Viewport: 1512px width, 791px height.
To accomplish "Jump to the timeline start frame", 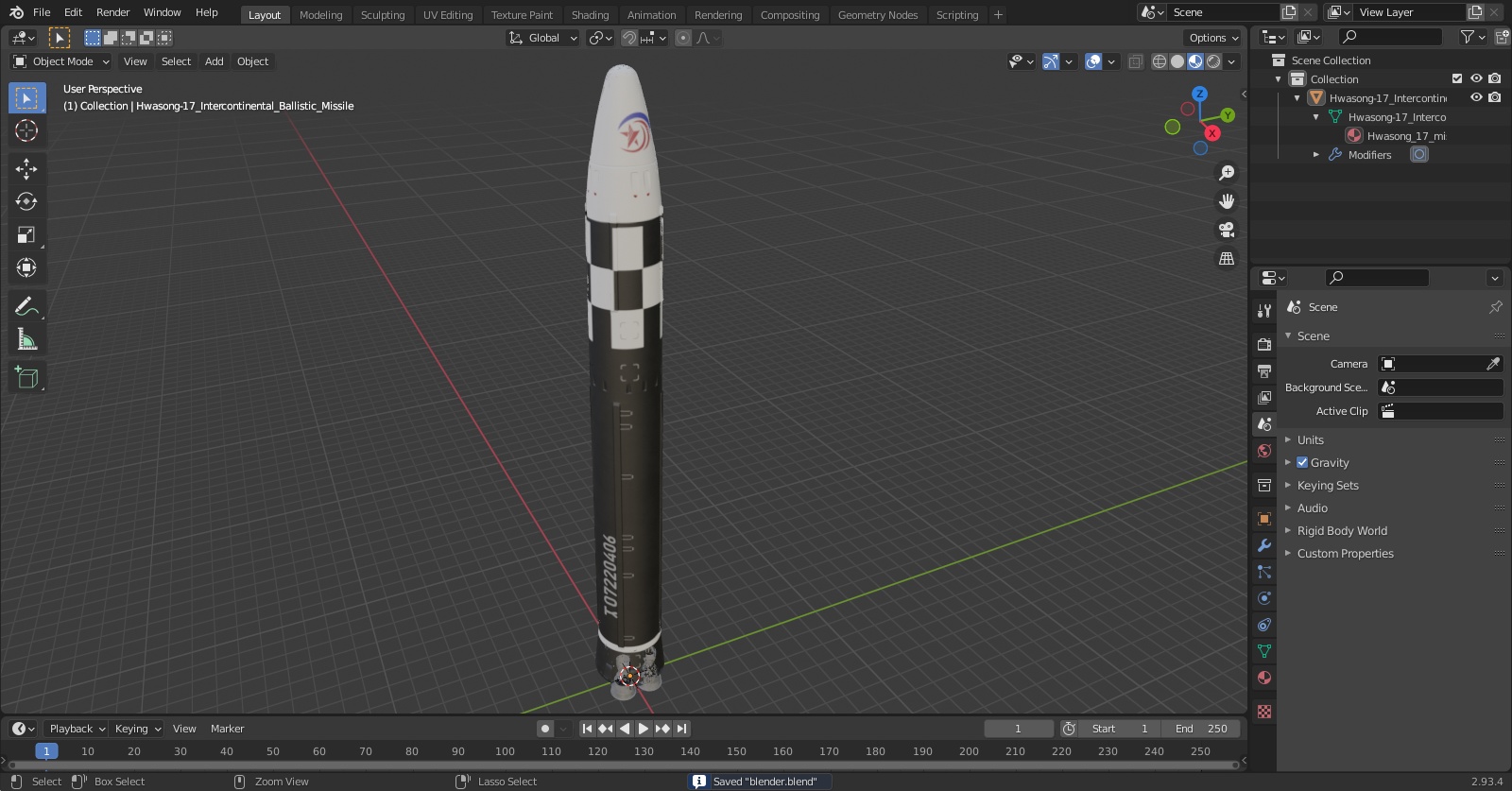I will [x=587, y=729].
